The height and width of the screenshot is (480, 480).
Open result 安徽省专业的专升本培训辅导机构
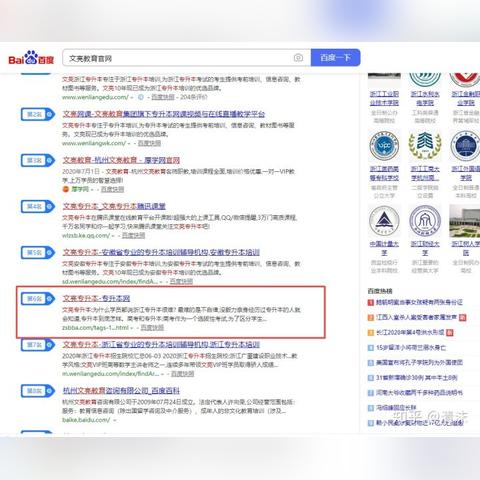161,252
